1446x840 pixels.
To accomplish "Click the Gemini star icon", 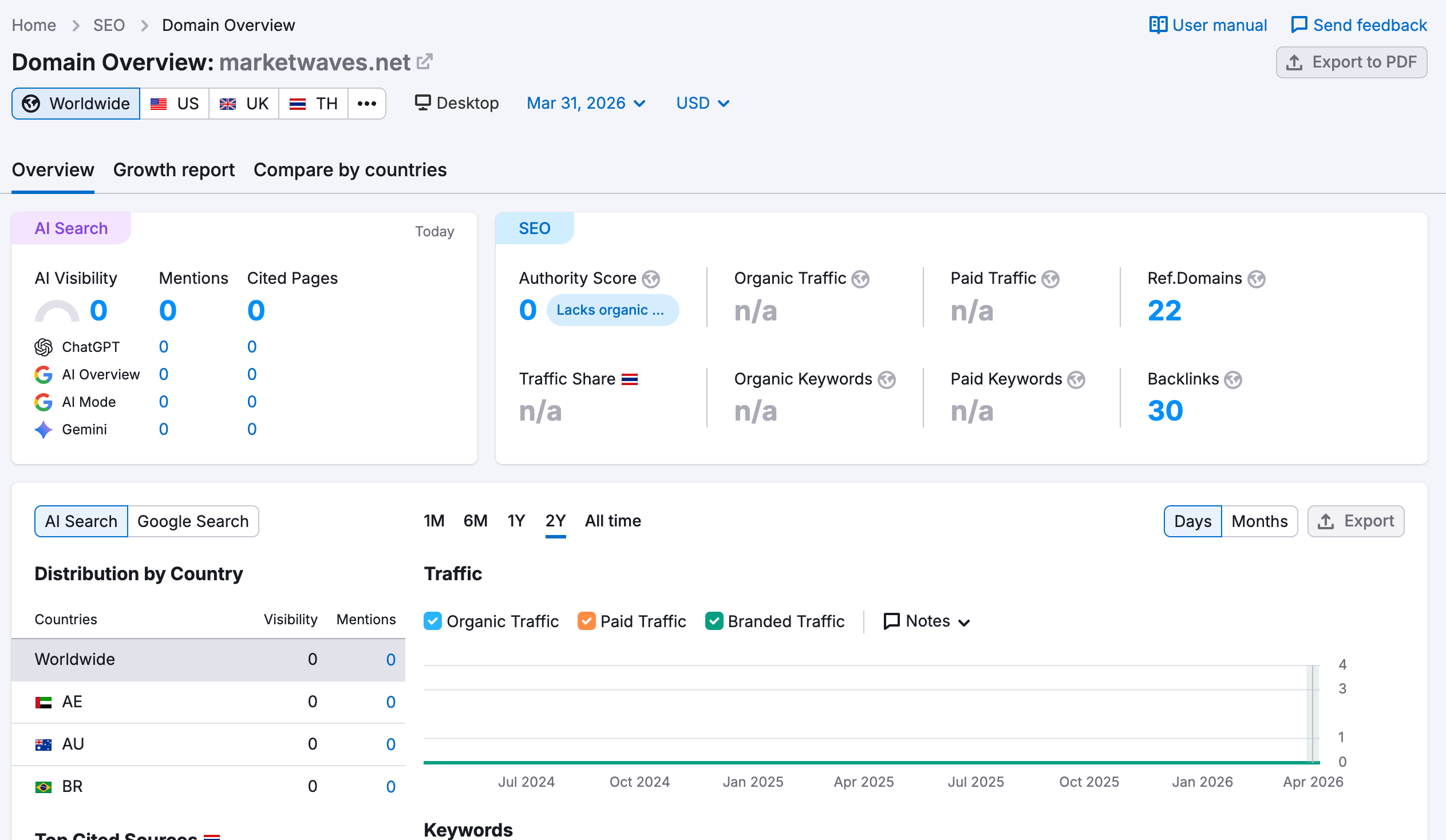I will pyautogui.click(x=44, y=430).
